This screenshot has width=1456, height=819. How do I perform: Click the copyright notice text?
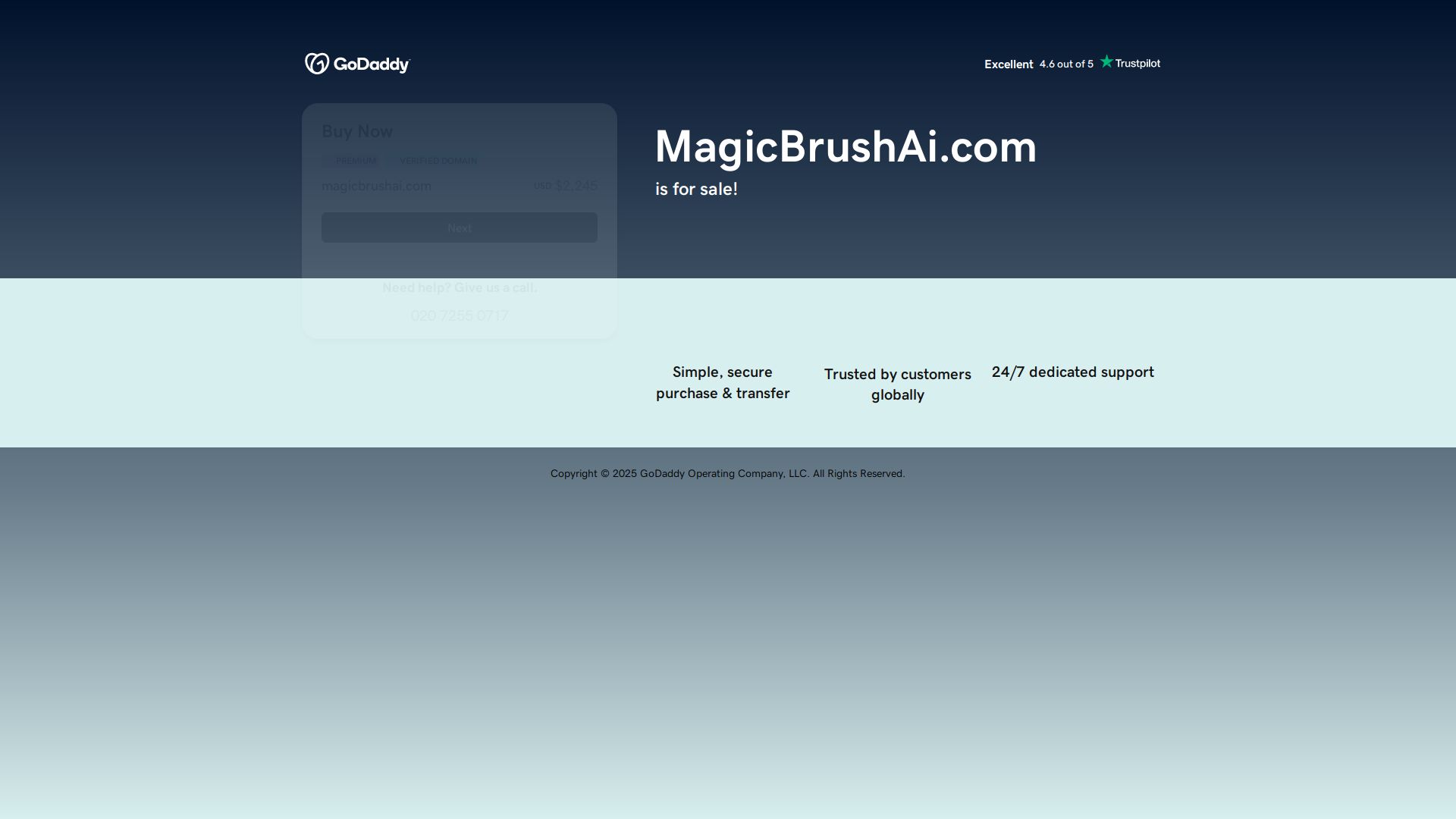coord(728,473)
